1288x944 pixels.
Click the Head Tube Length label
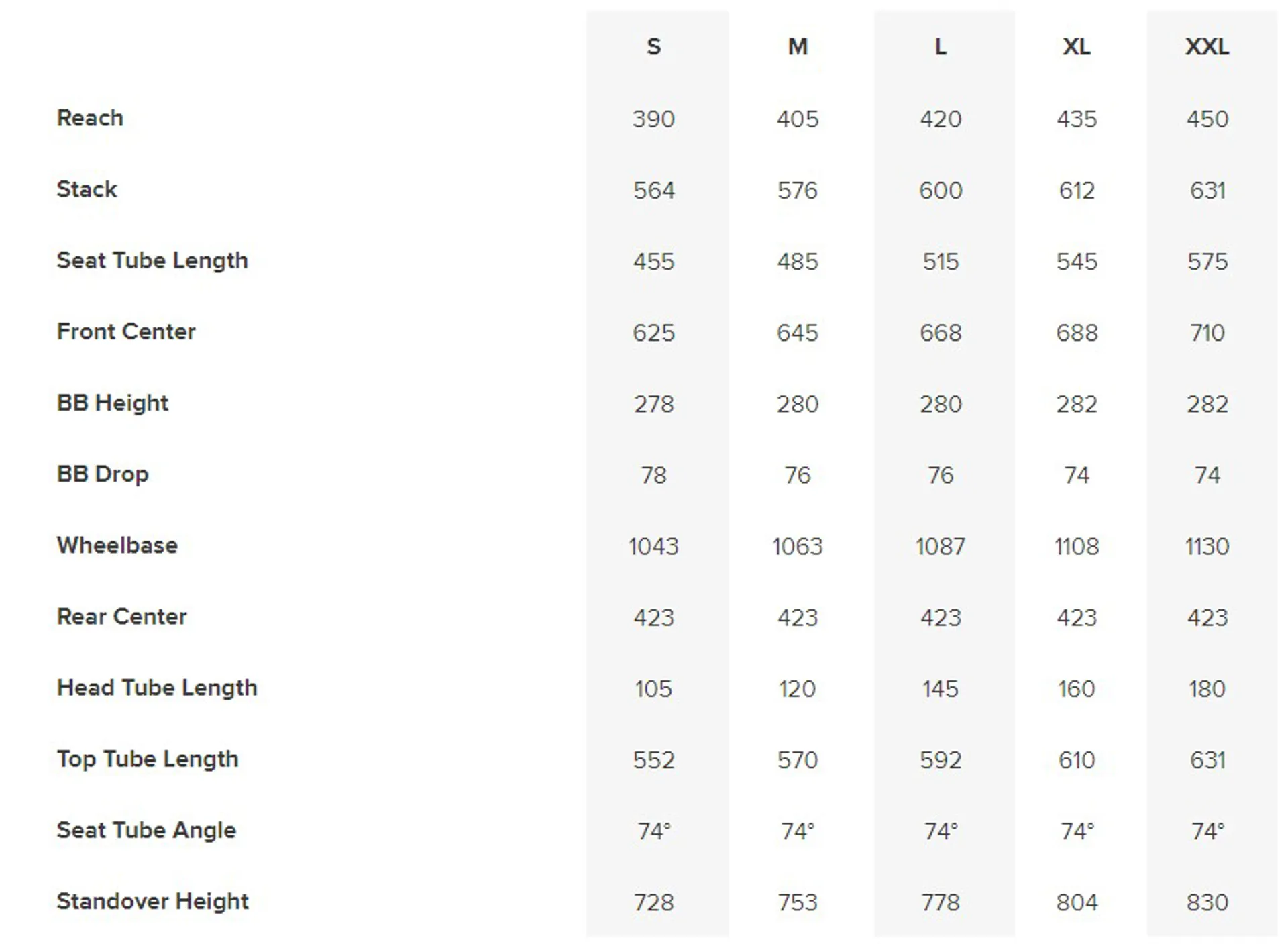tap(157, 688)
